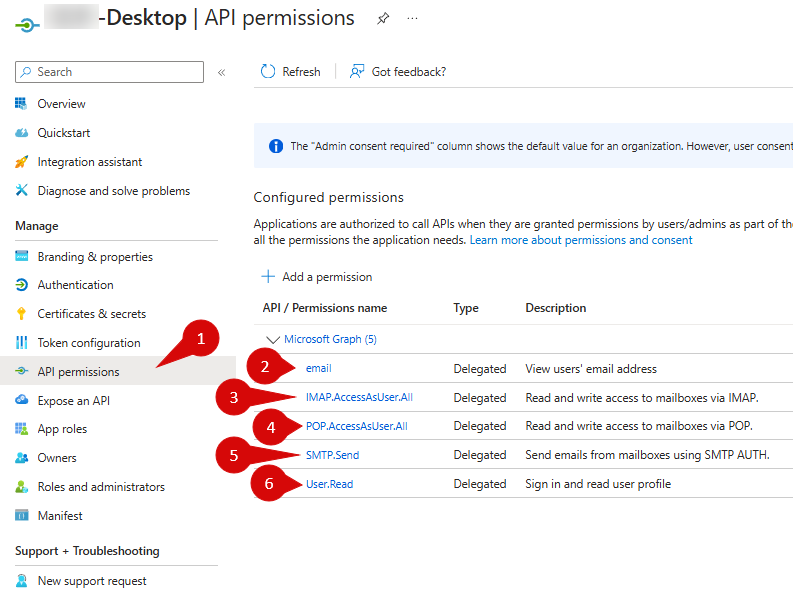Open the User.Read permission
This screenshot has width=793, height=613.
pyautogui.click(x=329, y=484)
